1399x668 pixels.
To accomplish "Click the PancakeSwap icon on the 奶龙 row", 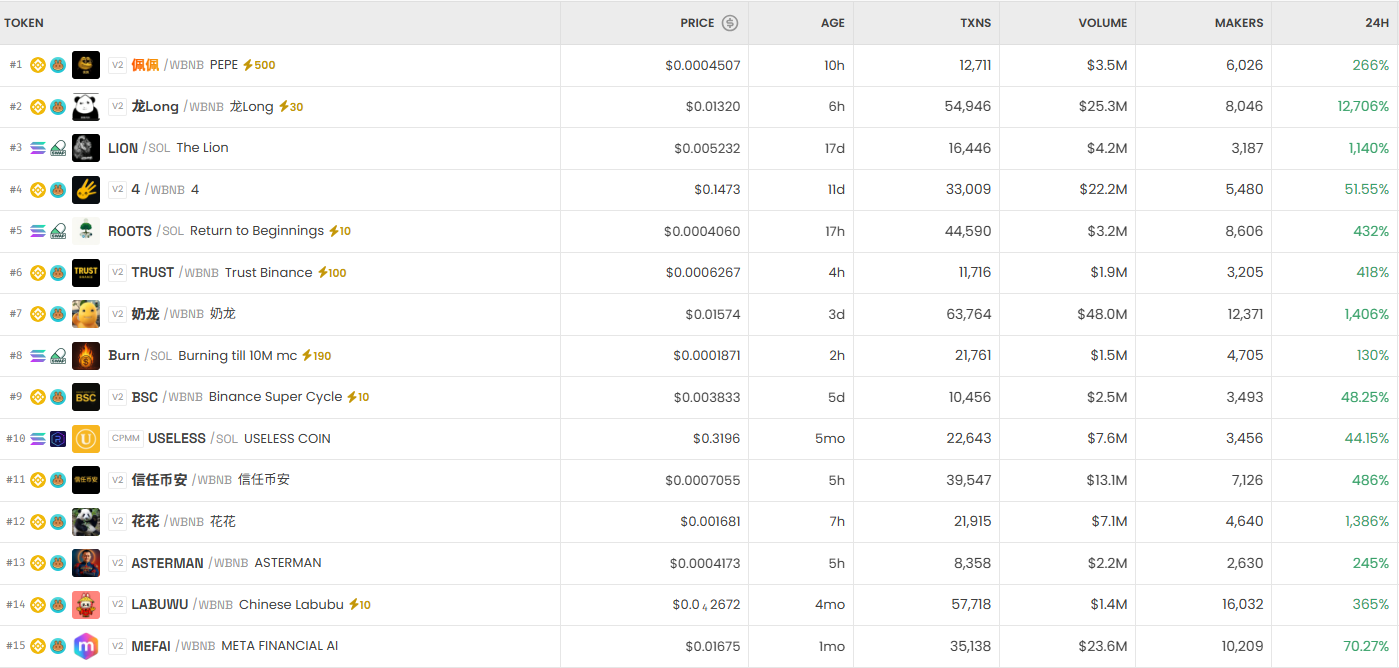I will coord(59,313).
